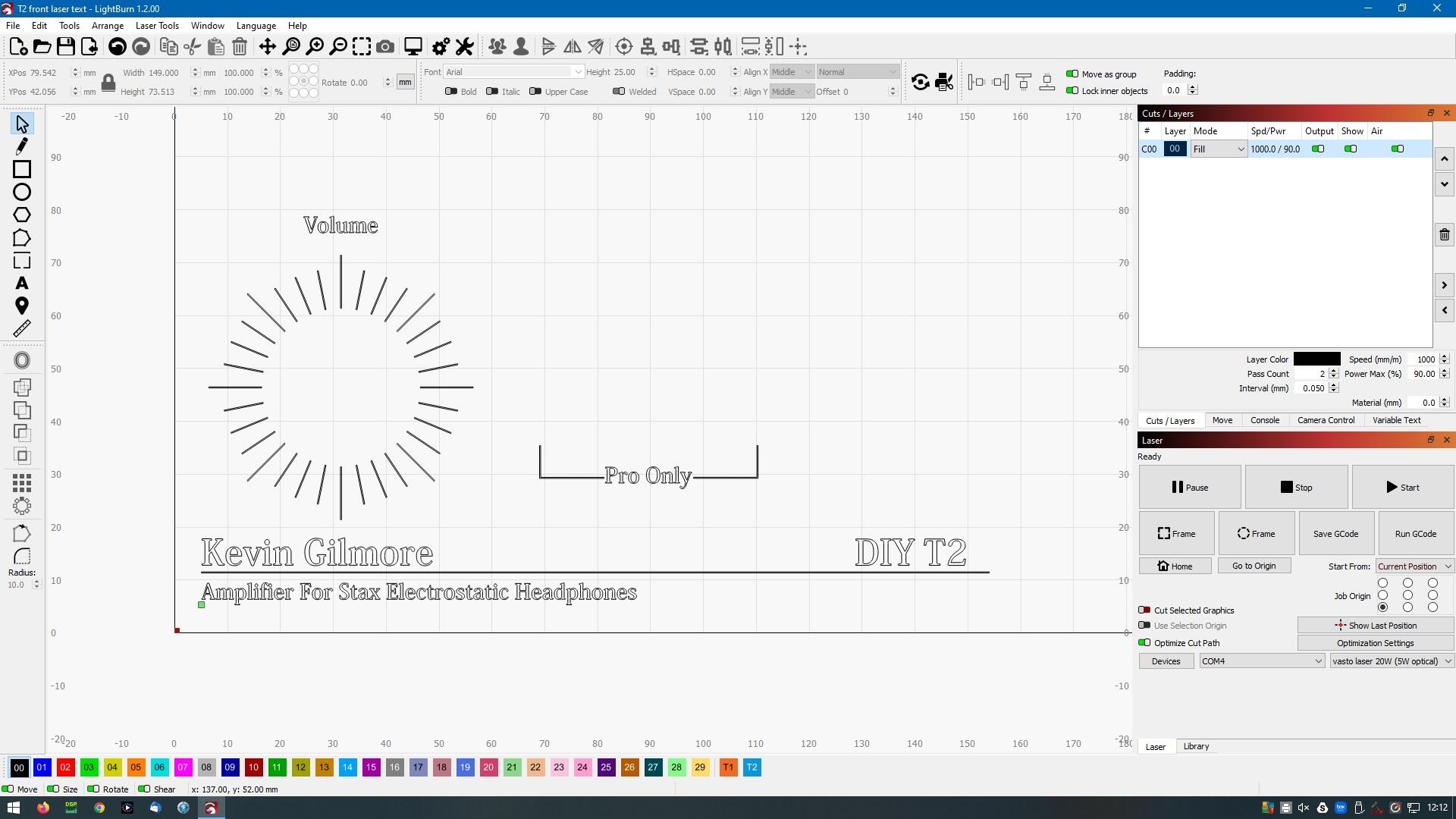The height and width of the screenshot is (819, 1456).
Task: Open Camera capture from toolbar
Action: pyautogui.click(x=385, y=47)
